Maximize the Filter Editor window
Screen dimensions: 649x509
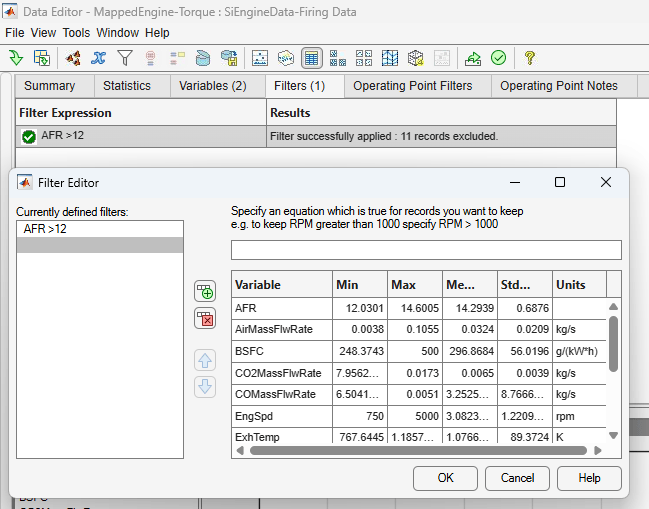point(560,182)
